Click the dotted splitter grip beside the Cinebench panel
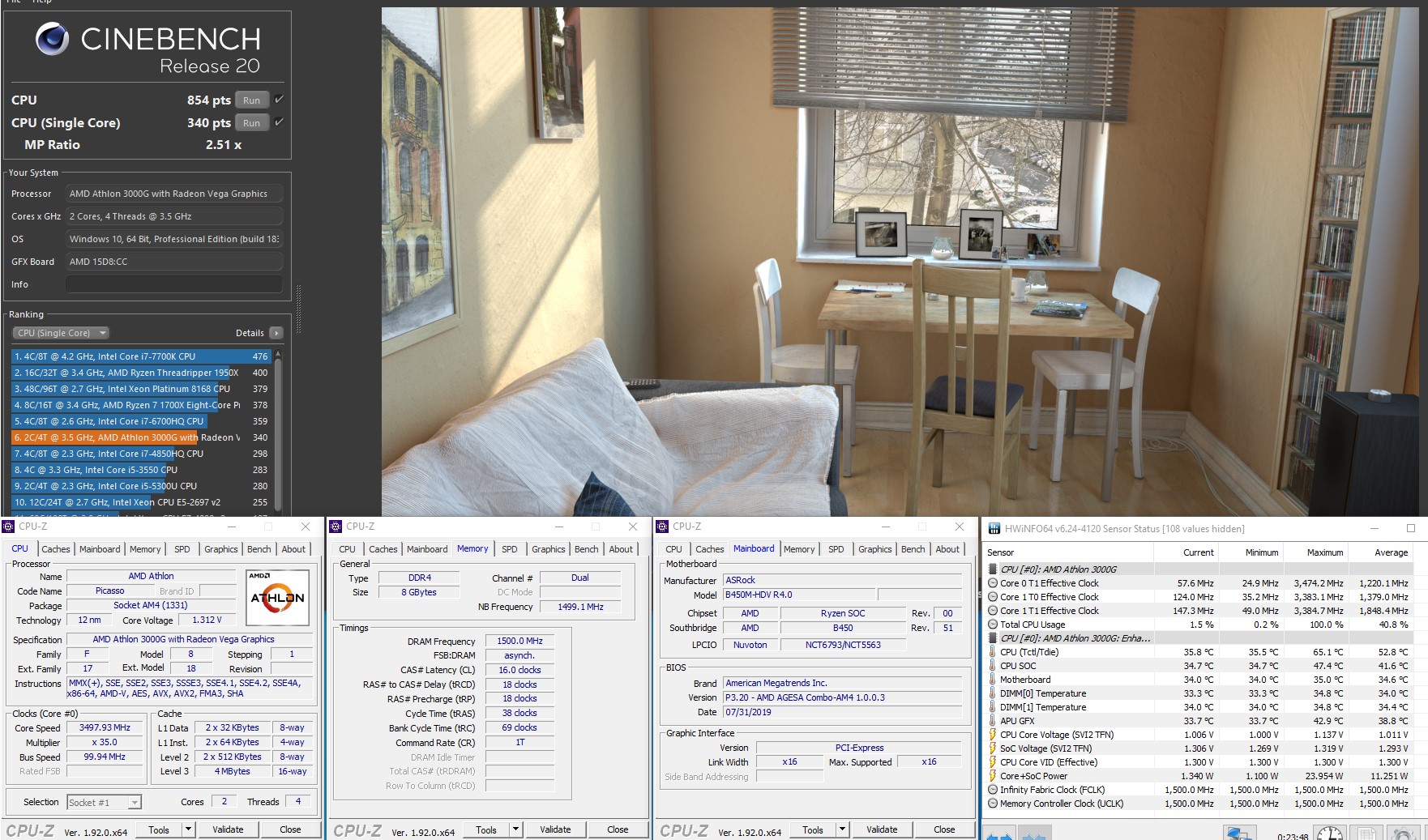This screenshot has height=840, width=1428. [298, 309]
